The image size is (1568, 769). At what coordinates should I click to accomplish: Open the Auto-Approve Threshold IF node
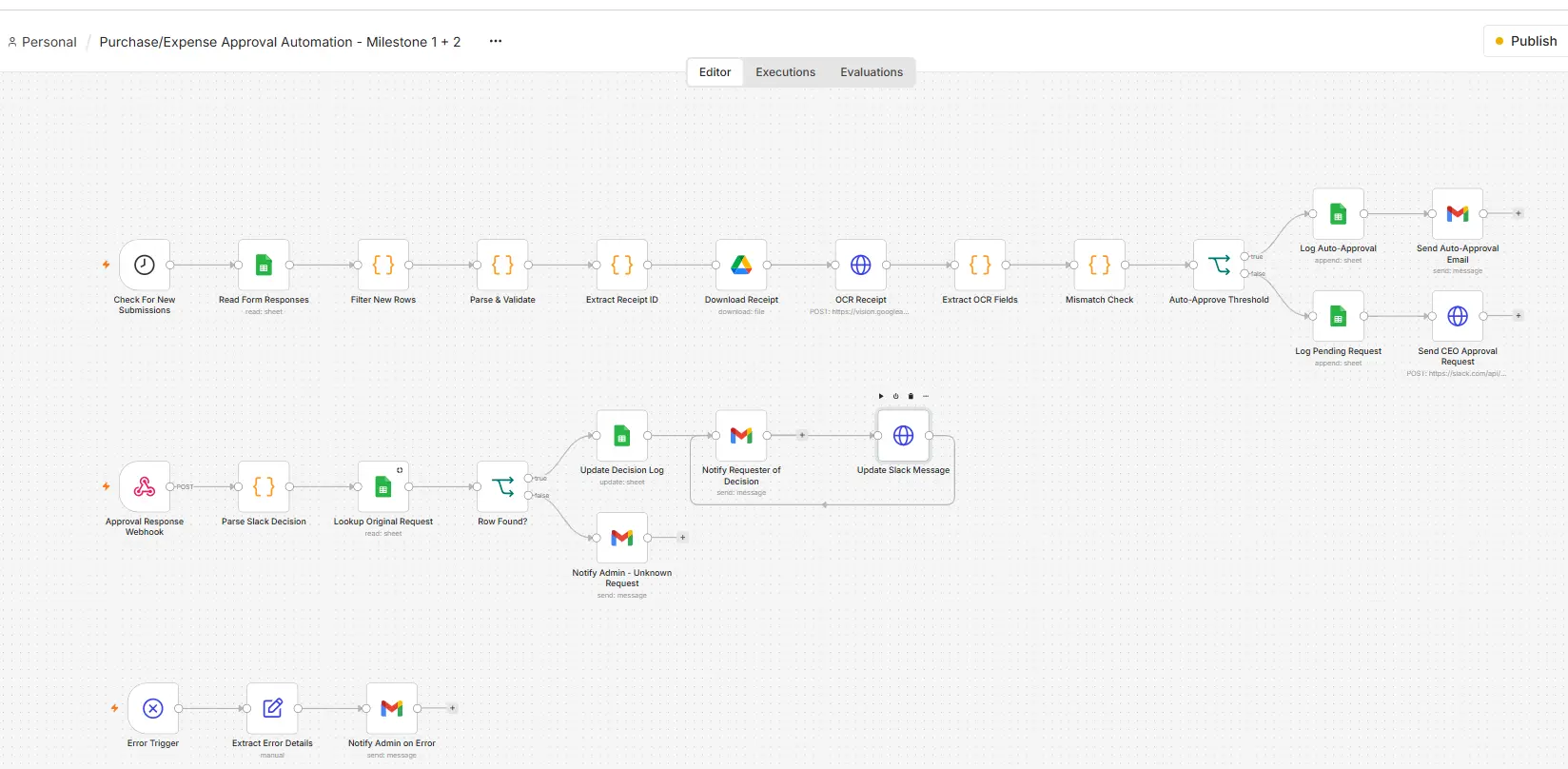(x=1219, y=265)
